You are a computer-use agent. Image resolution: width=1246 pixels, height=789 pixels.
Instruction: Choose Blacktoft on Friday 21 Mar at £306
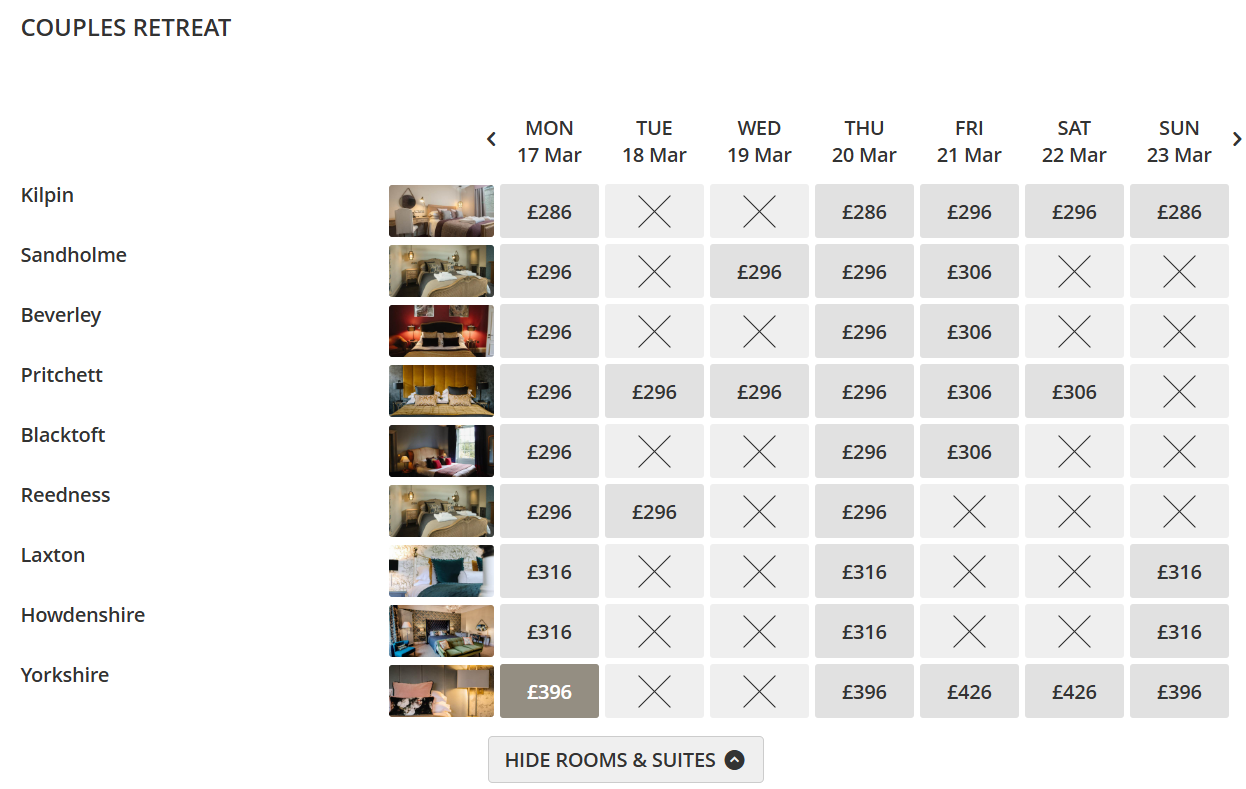[969, 451]
